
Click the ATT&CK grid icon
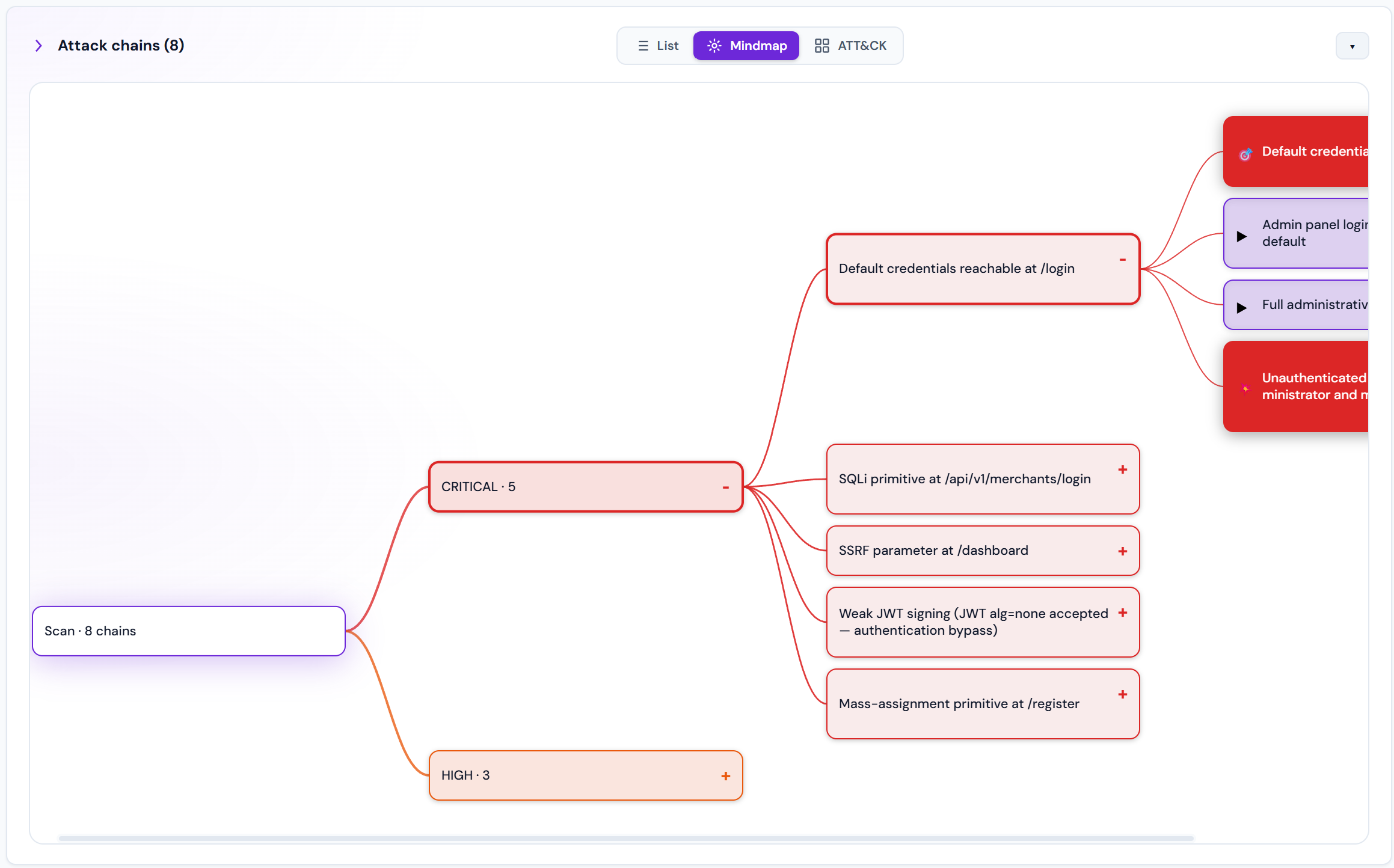(821, 46)
